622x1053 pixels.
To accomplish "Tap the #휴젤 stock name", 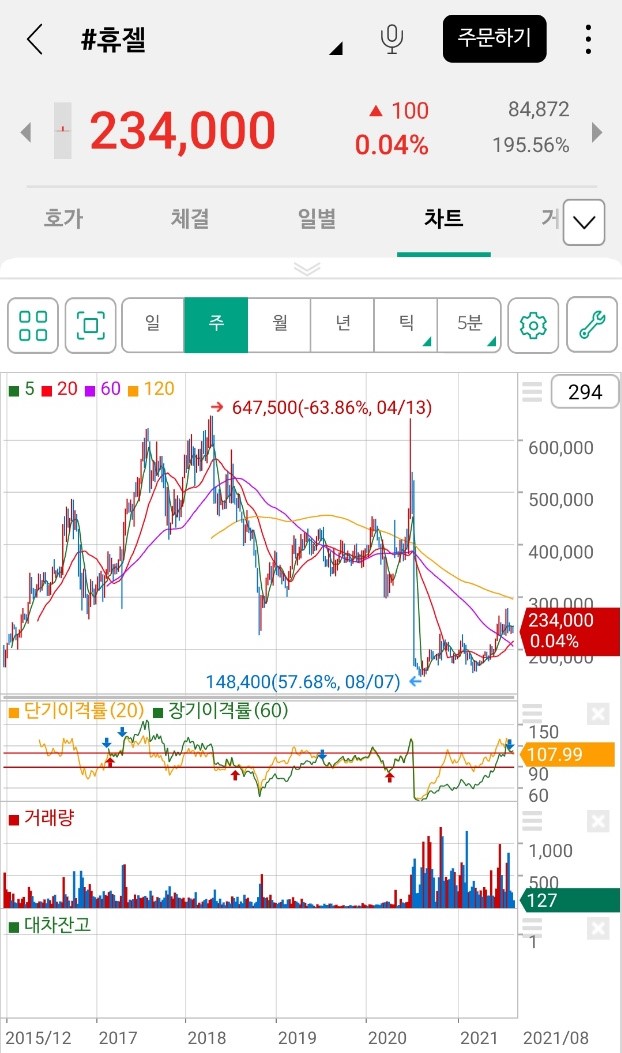I will click(114, 40).
